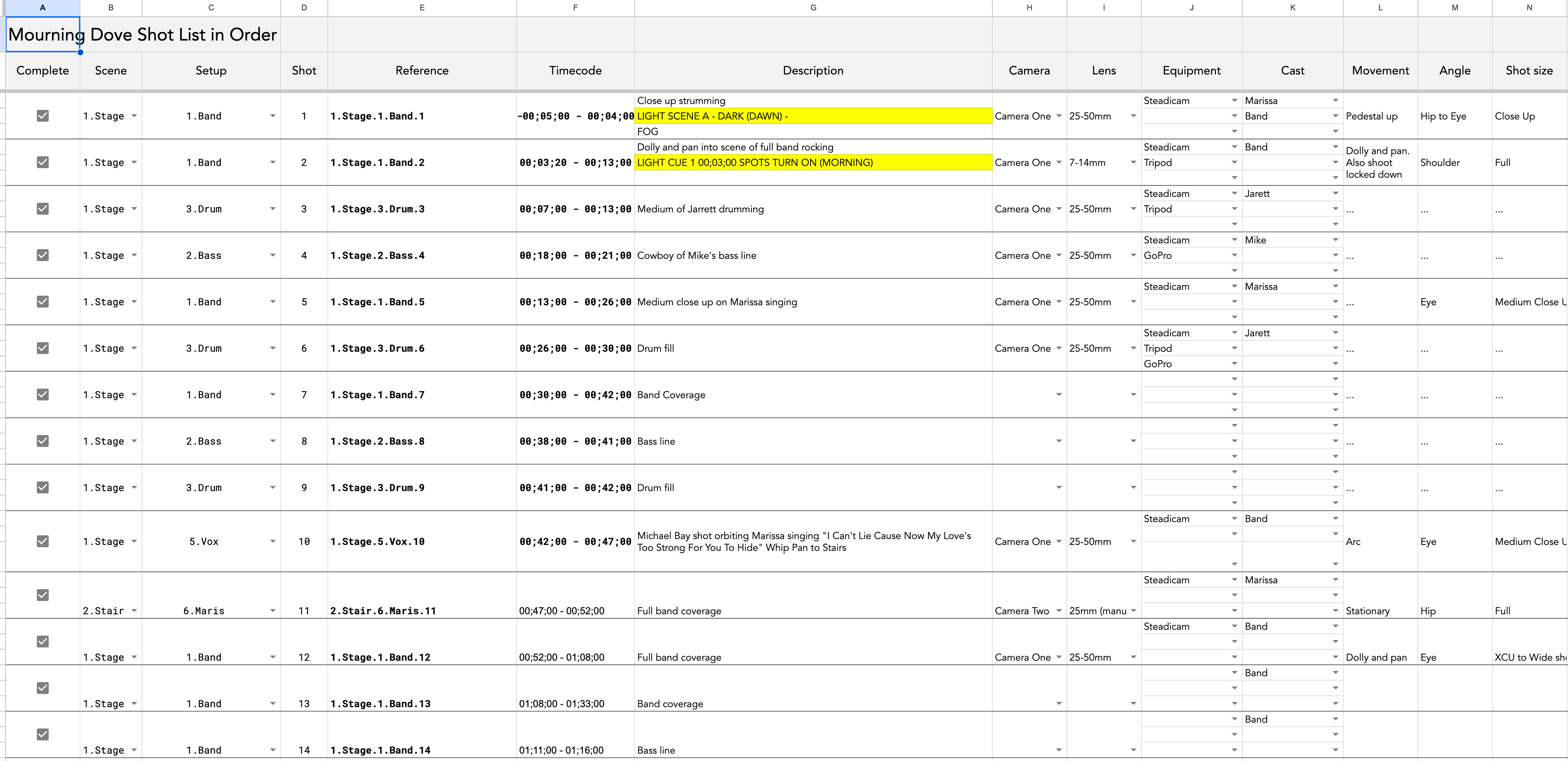Select shot size cell XCU to Wide
This screenshot has height=761, width=1568.
(x=1529, y=642)
